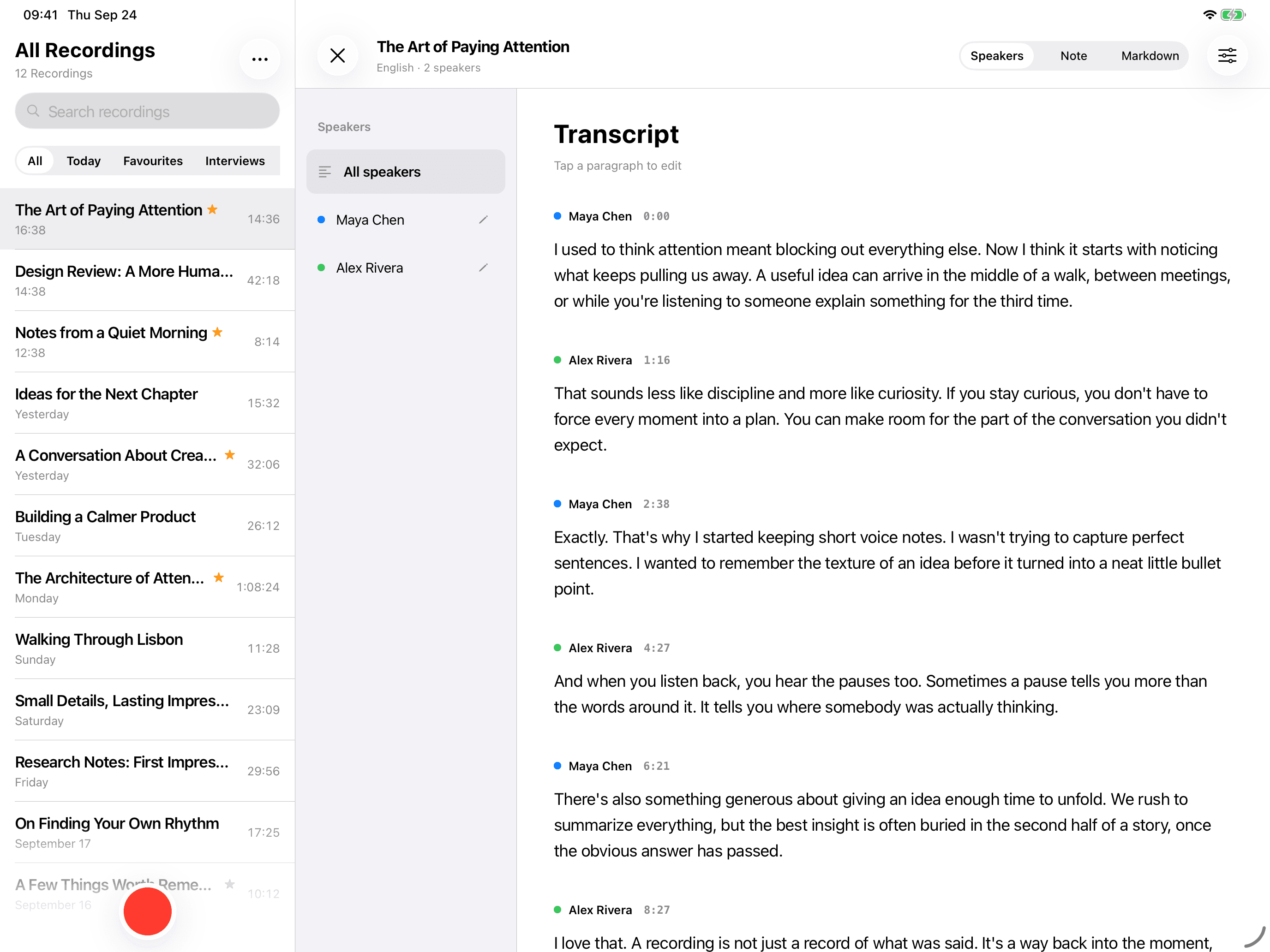Screen dimensions: 1270x952
Task: Switch to Markdown view segment
Action: tap(1150, 56)
